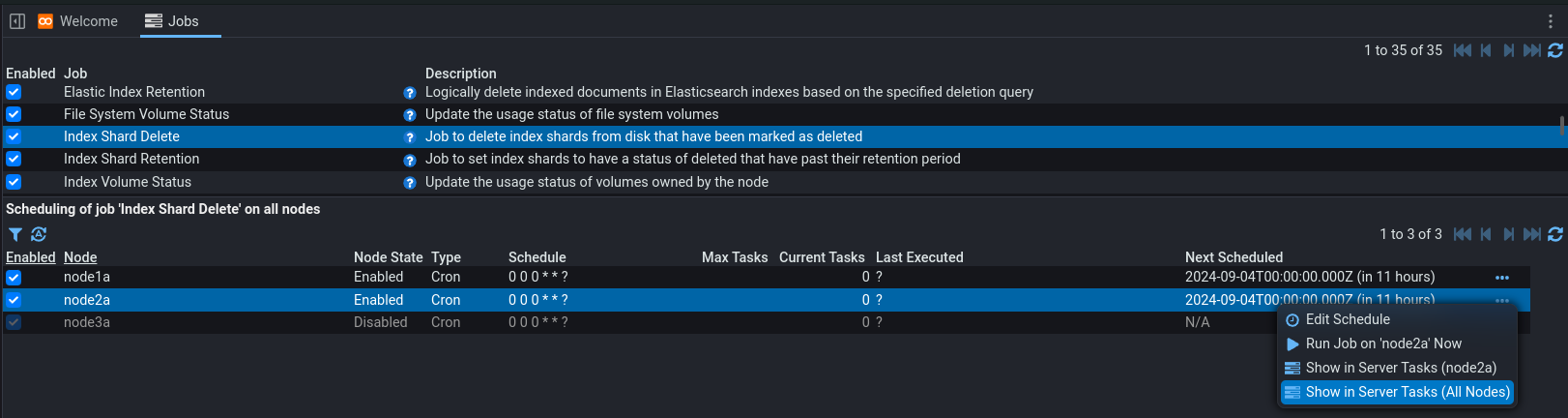Switch to the Welcome tab

(78, 21)
